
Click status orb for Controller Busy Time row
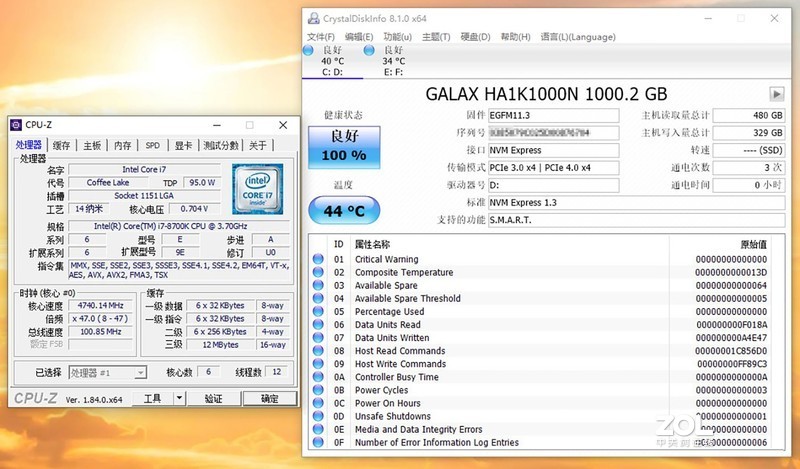pos(318,377)
